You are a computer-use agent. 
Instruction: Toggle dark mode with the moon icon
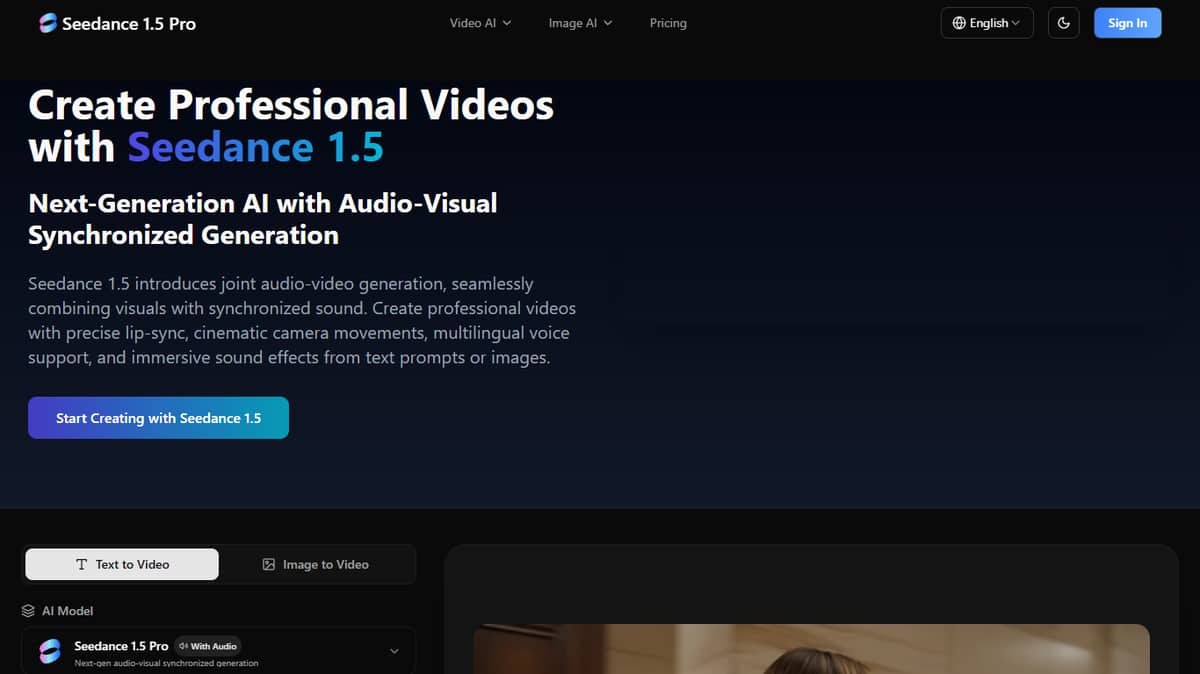pyautogui.click(x=1063, y=23)
